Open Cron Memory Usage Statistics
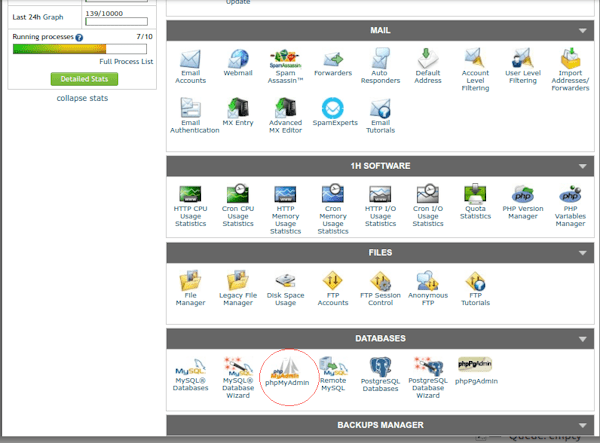Screen dimensions: 600x443 (333, 210)
